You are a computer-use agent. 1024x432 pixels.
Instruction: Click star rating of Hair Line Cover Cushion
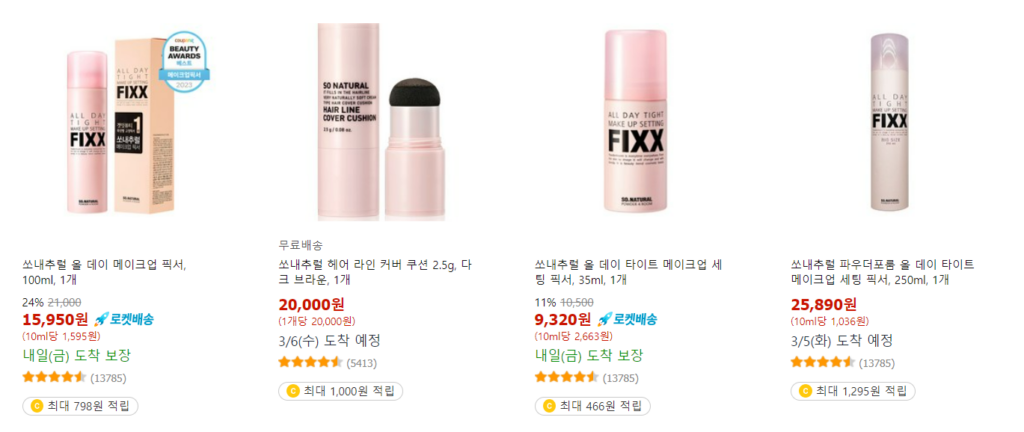pyautogui.click(x=310, y=362)
